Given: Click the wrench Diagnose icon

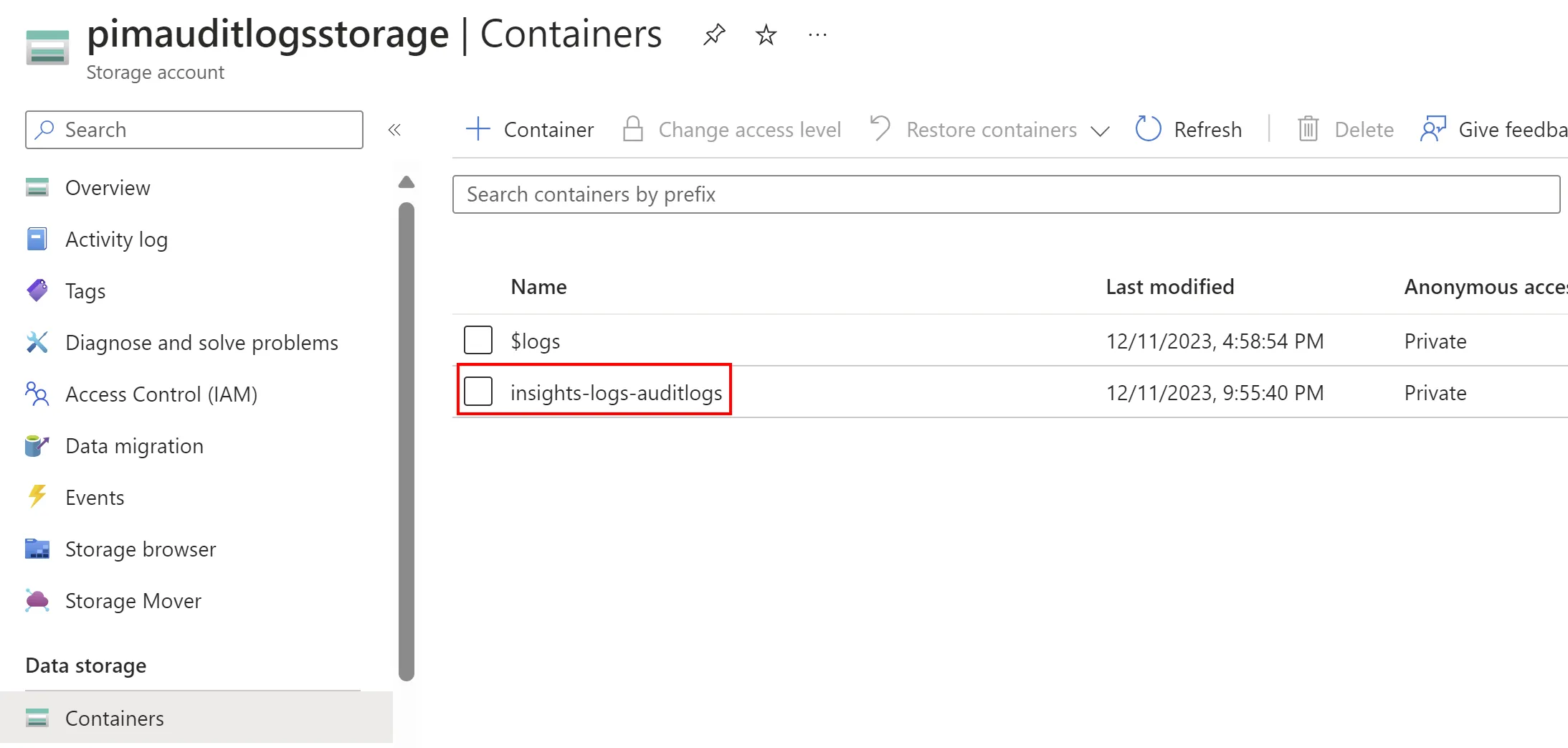Looking at the screenshot, I should [x=37, y=342].
